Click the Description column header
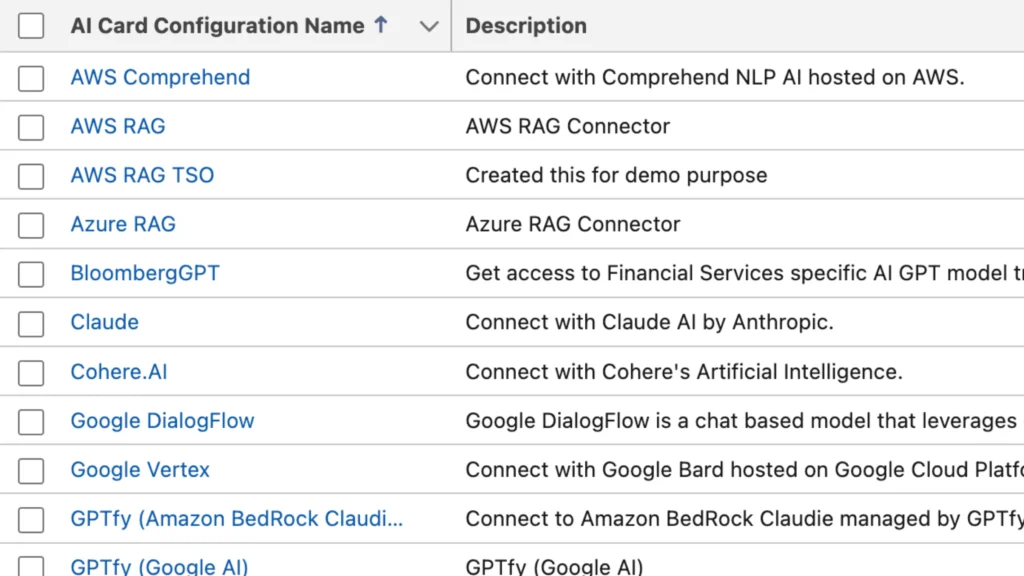 click(x=526, y=25)
